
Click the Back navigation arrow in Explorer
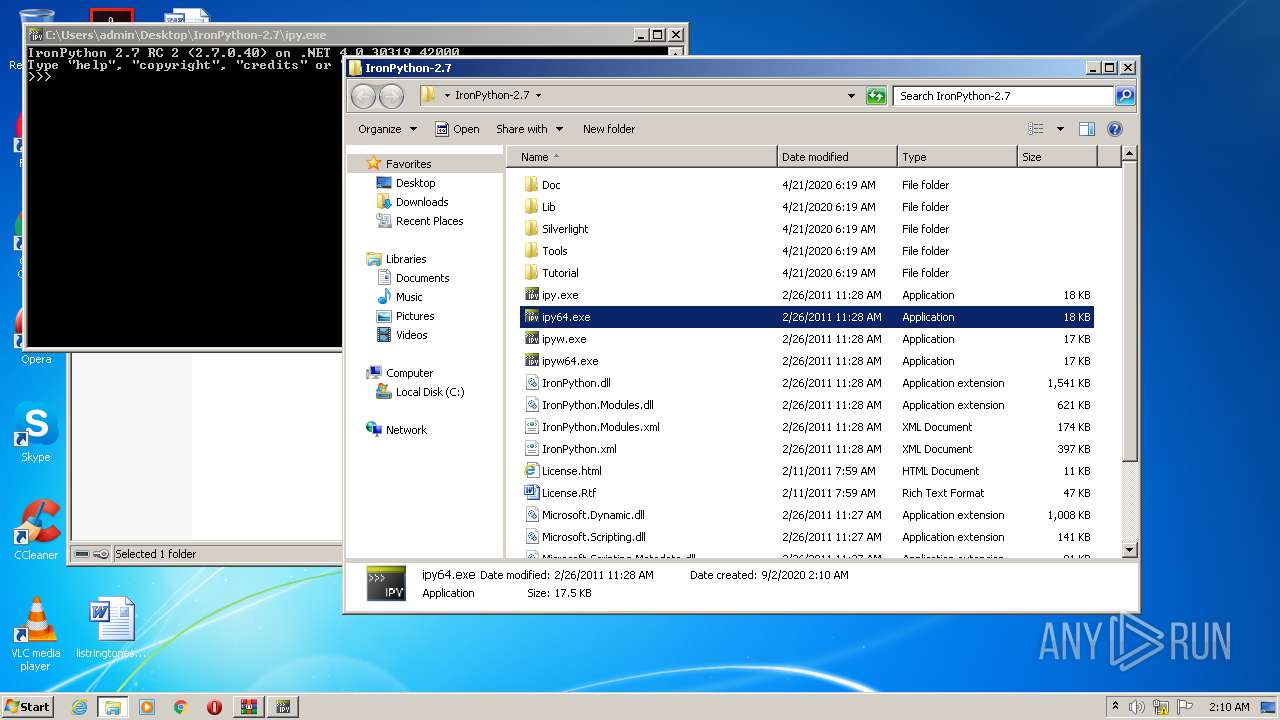363,96
